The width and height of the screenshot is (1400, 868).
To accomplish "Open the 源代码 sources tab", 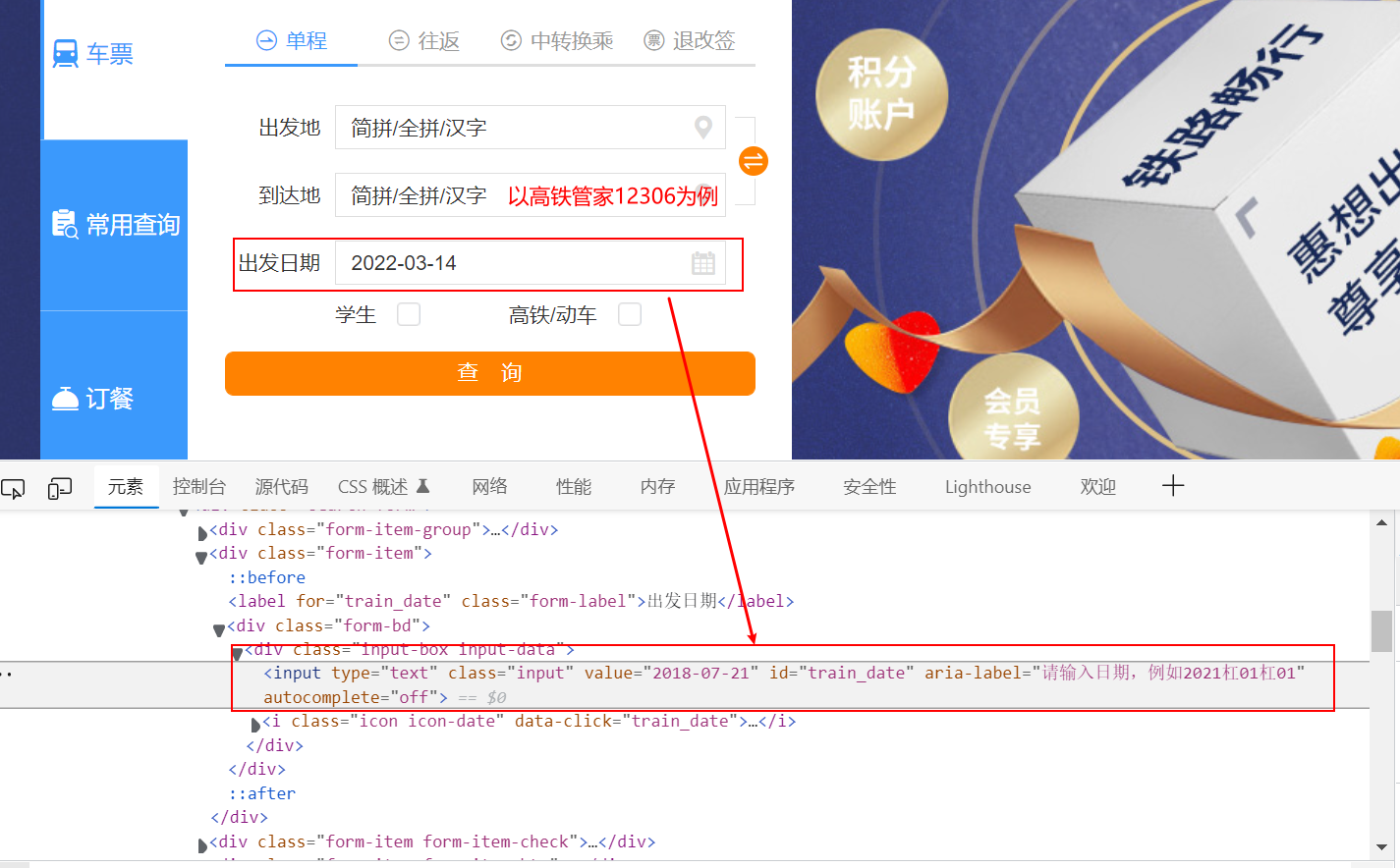I will 282,486.
